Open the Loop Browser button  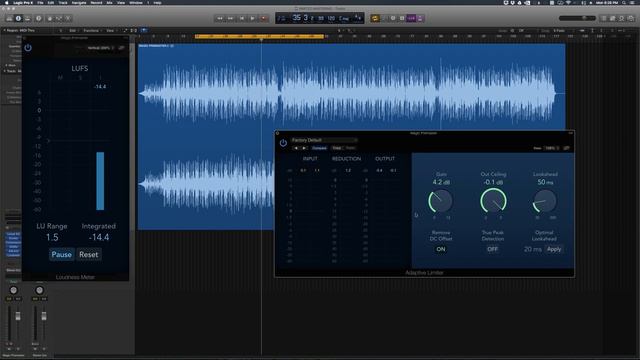coord(622,18)
